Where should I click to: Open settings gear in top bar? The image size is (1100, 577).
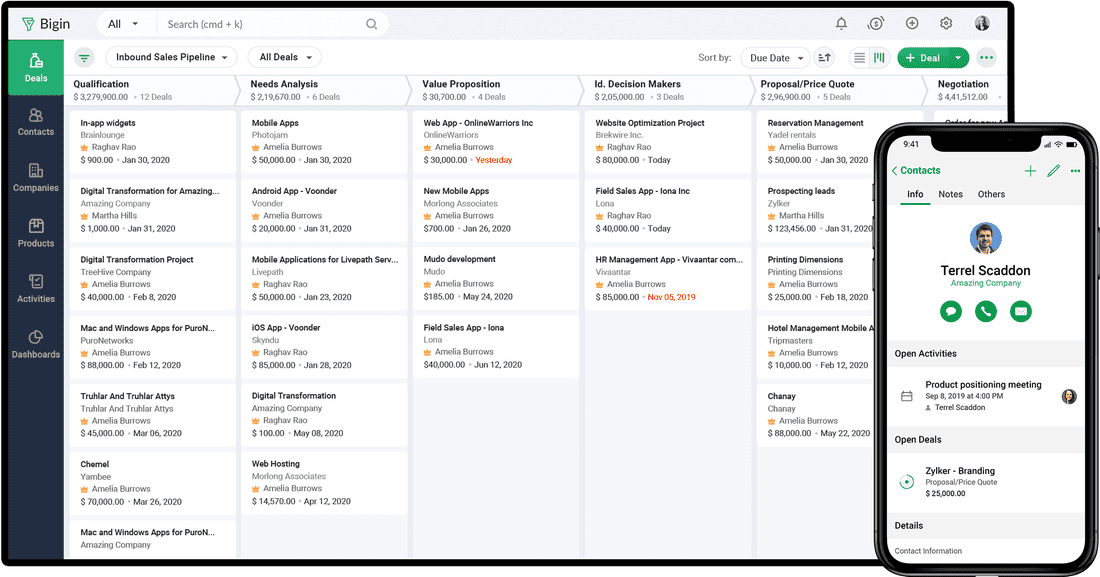coord(946,23)
